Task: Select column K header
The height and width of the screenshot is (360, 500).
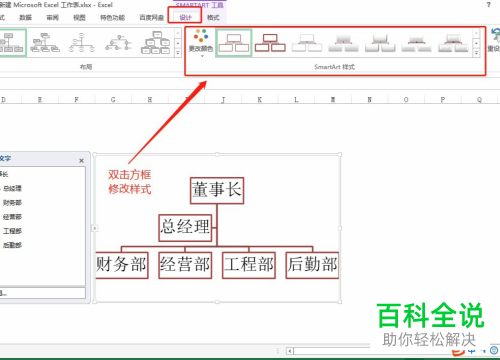Action: pos(260,99)
